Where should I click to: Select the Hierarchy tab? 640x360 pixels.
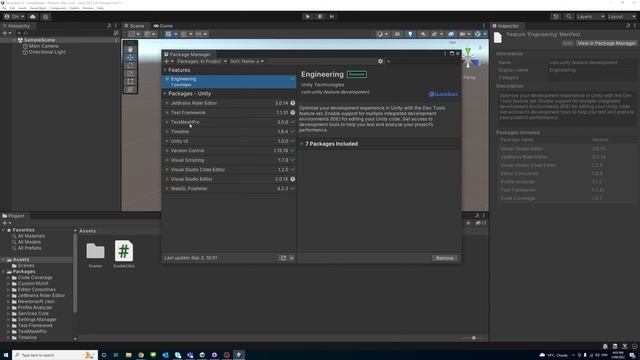pos(17,26)
